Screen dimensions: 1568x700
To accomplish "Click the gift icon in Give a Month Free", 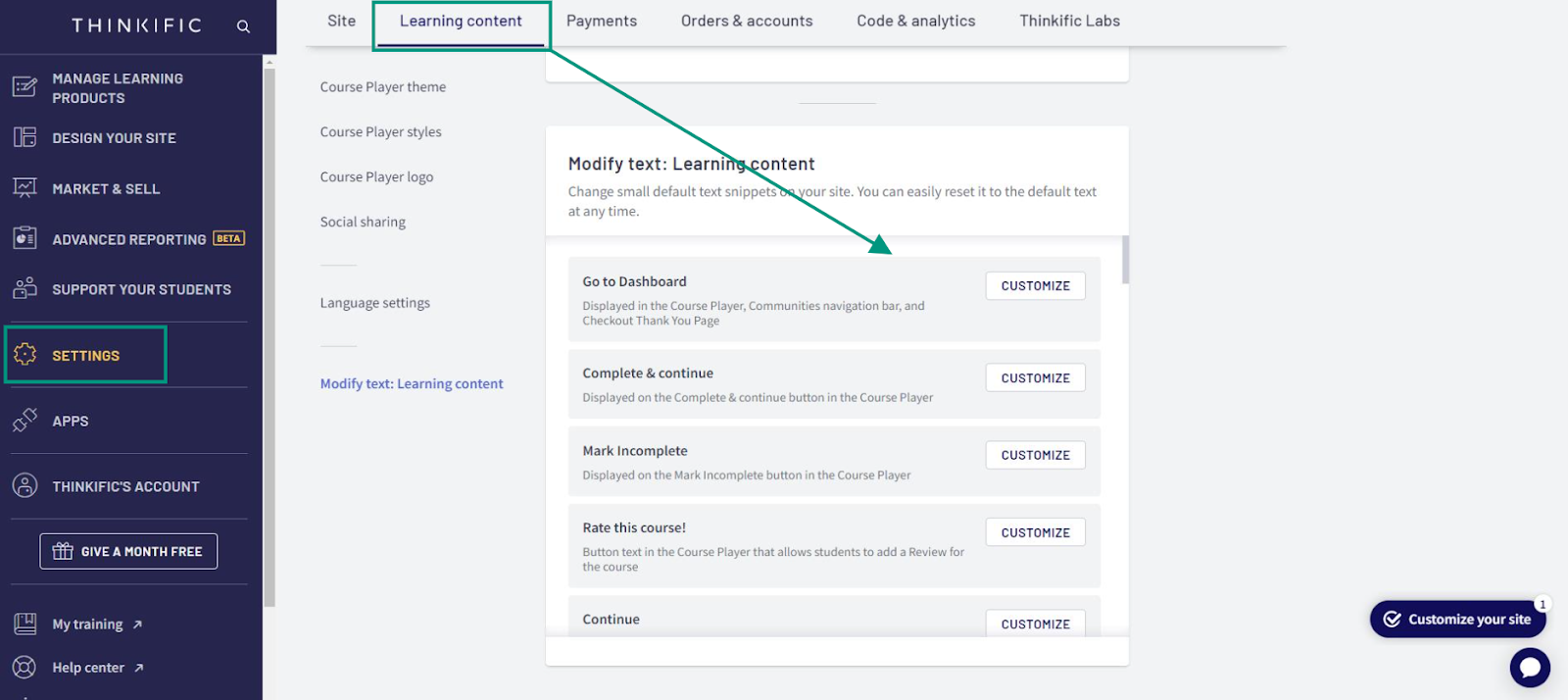I will pos(63,551).
